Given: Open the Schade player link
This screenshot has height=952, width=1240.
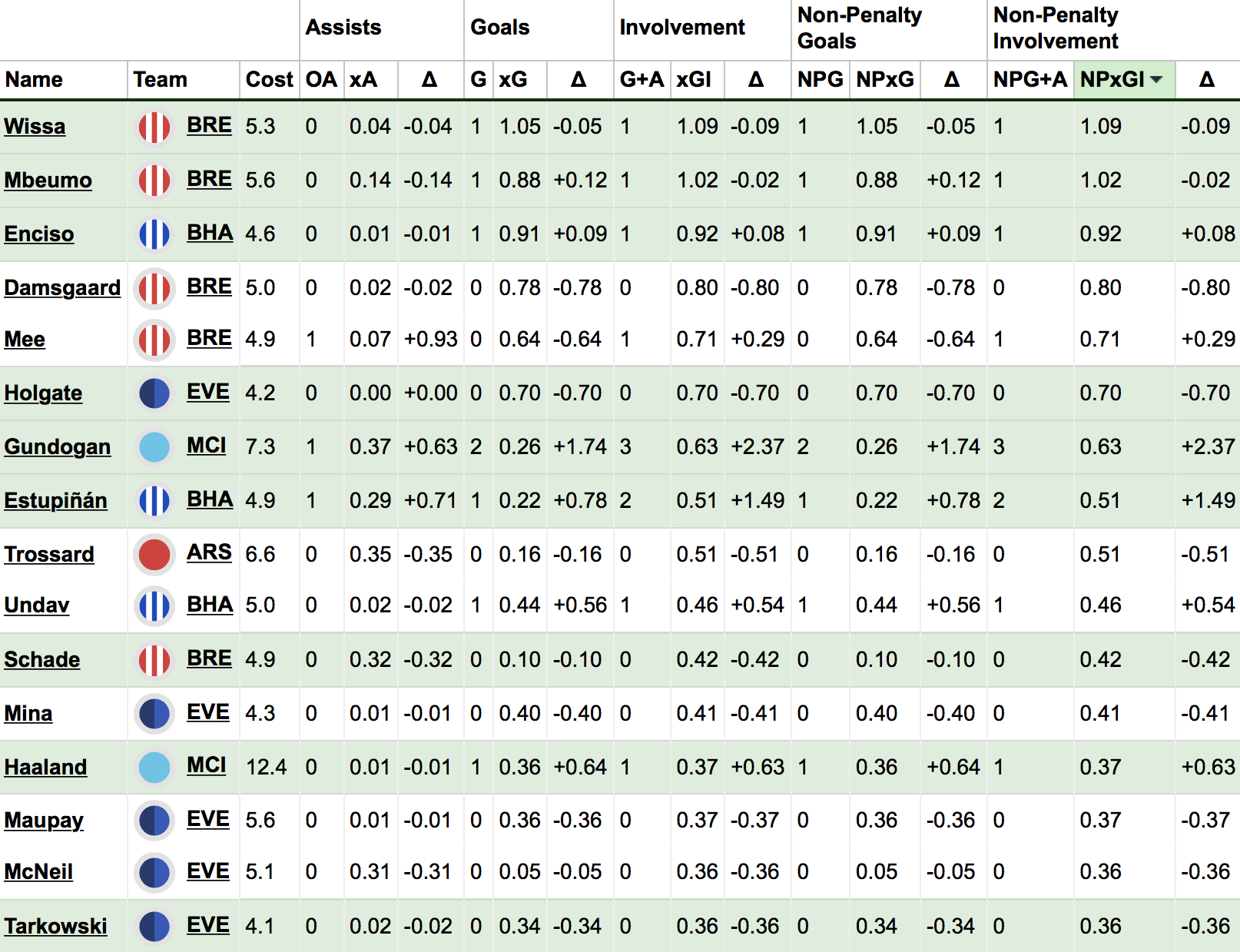Looking at the screenshot, I should point(42,660).
